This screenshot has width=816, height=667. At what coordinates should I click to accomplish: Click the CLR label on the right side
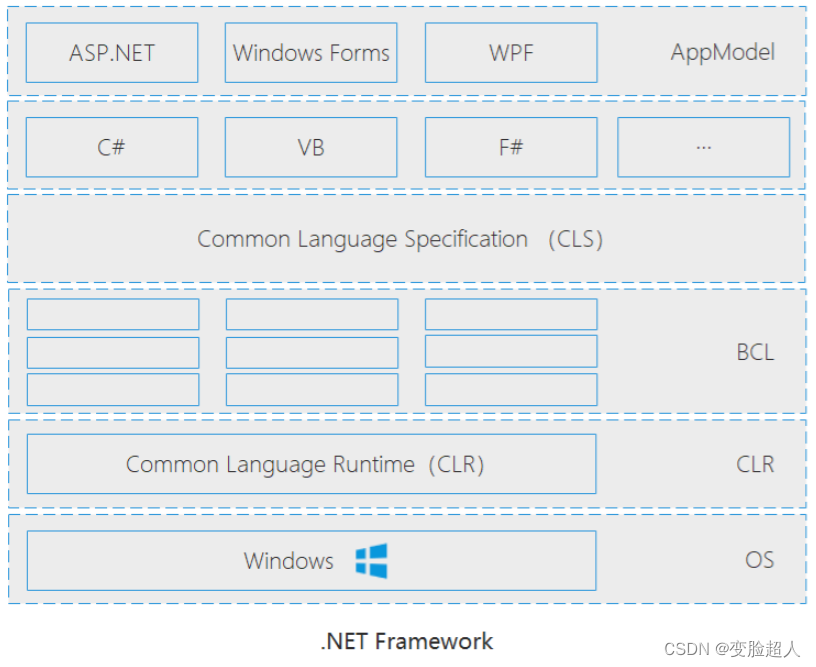(755, 464)
